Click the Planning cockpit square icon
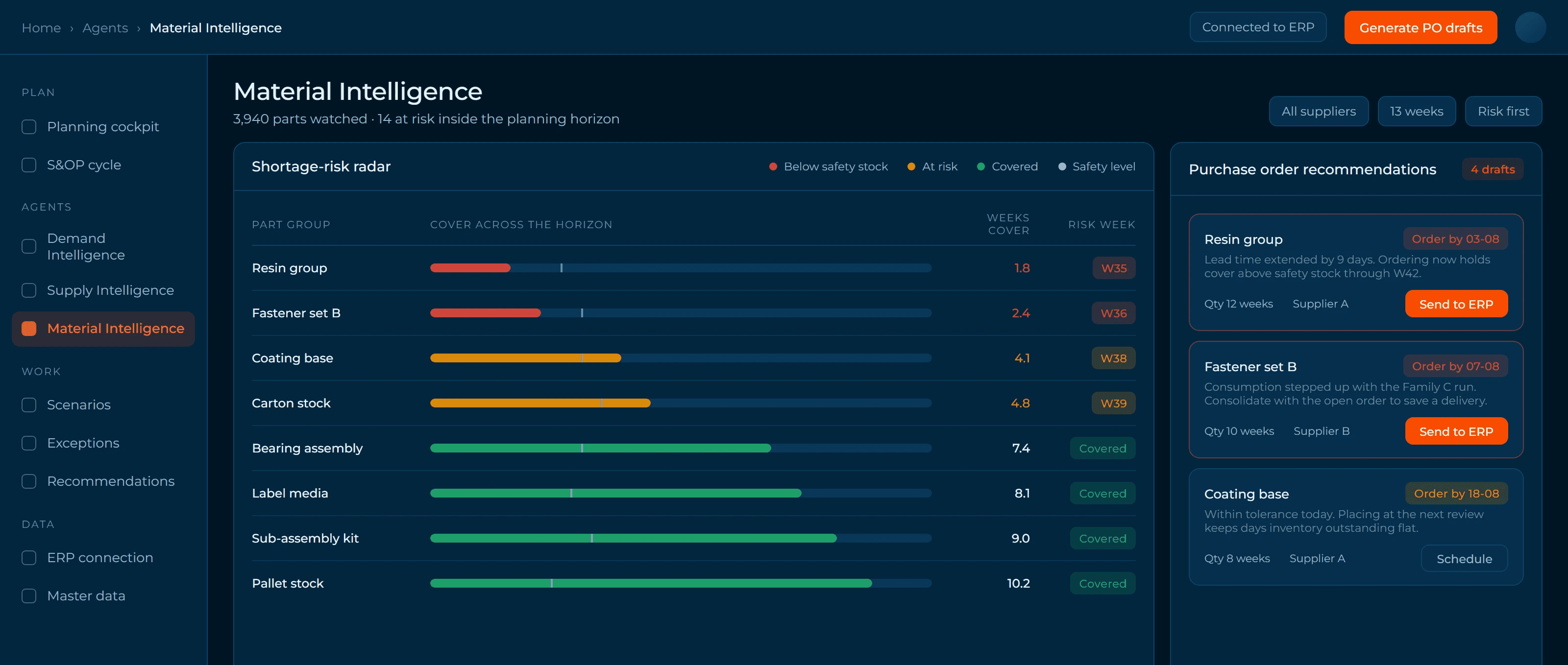The image size is (1568, 665). point(28,126)
